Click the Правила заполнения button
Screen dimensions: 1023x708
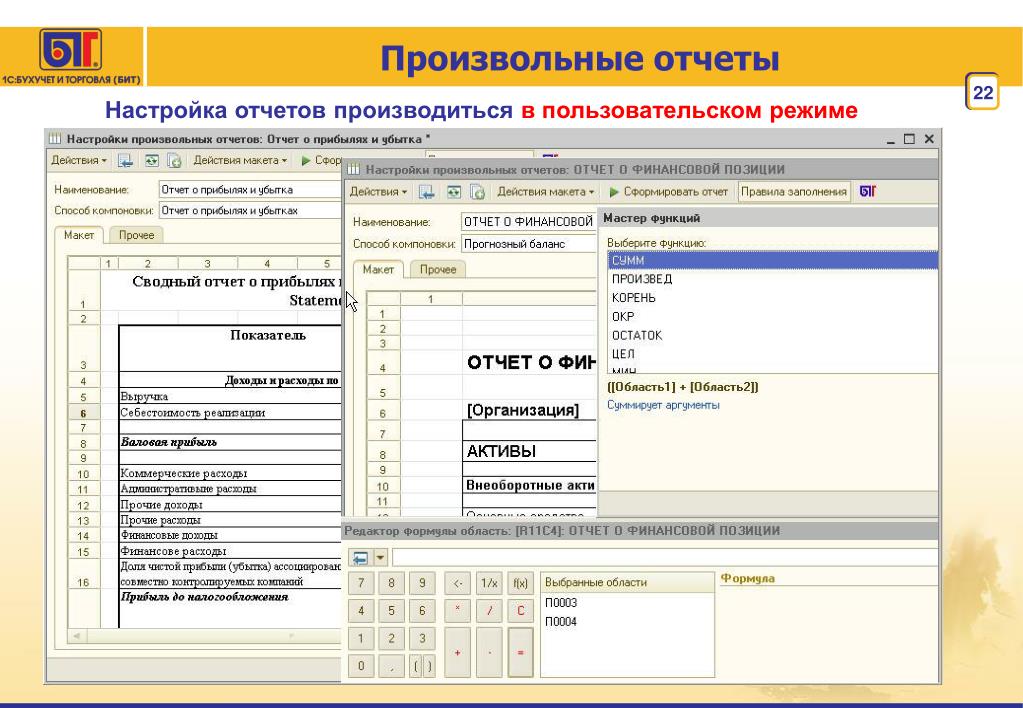coord(794,192)
